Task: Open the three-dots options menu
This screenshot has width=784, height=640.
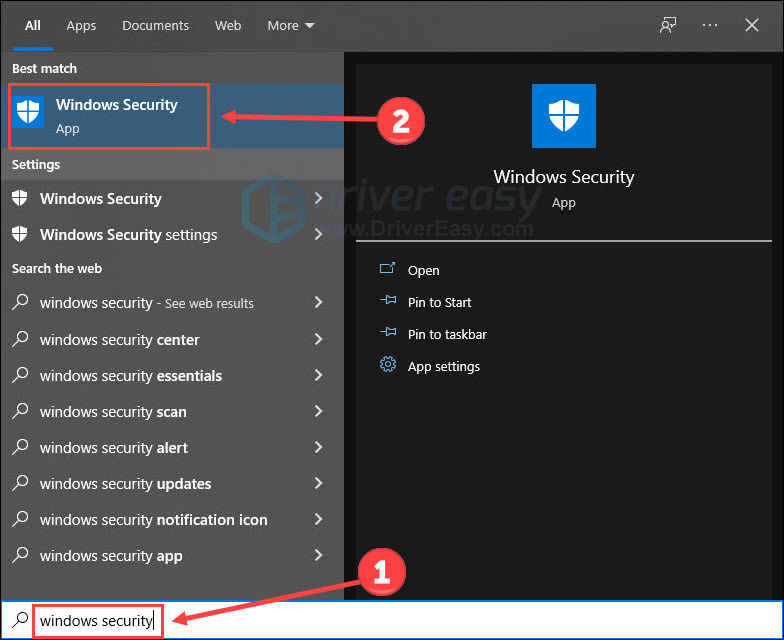Action: point(712,26)
